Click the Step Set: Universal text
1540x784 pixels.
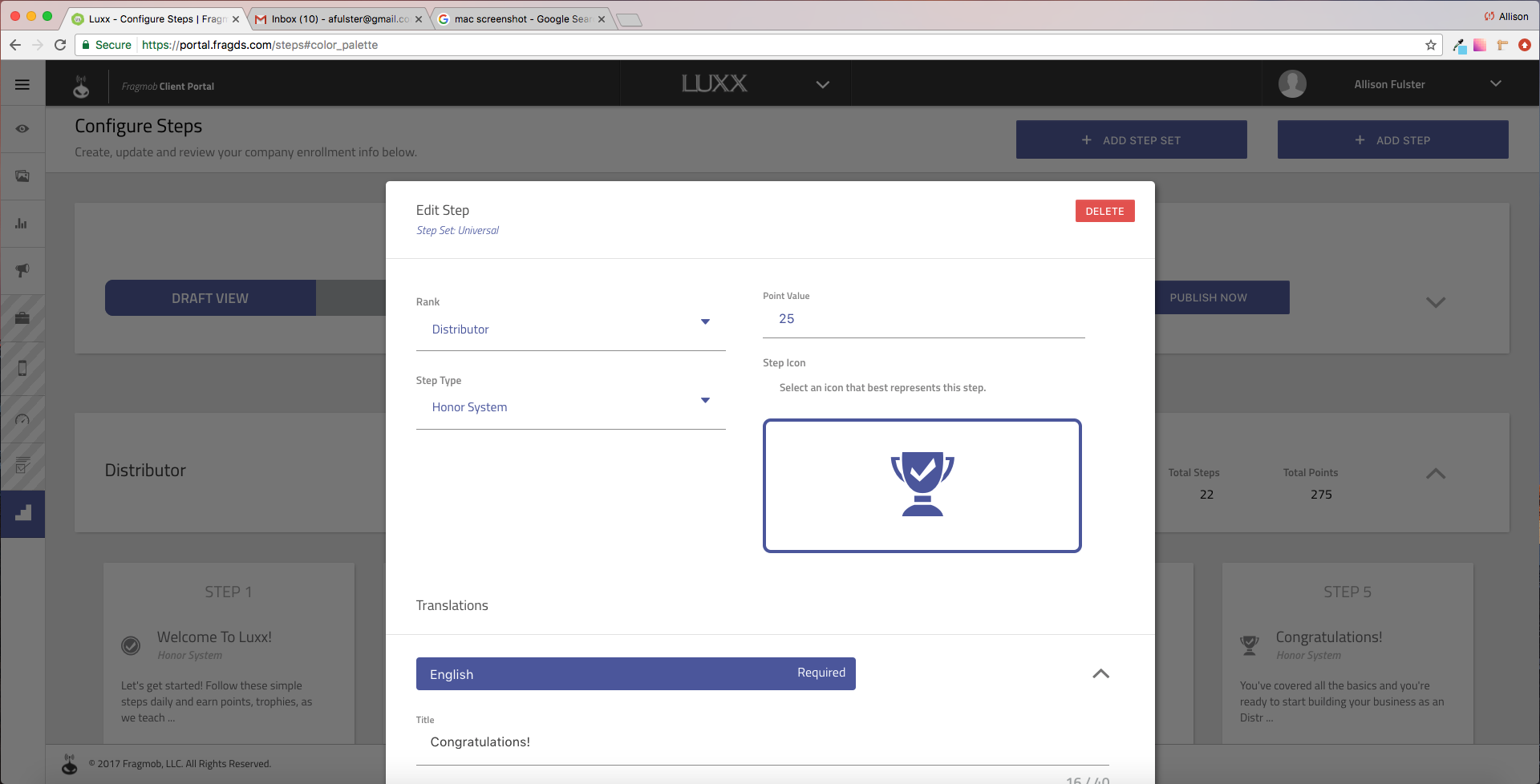point(457,230)
